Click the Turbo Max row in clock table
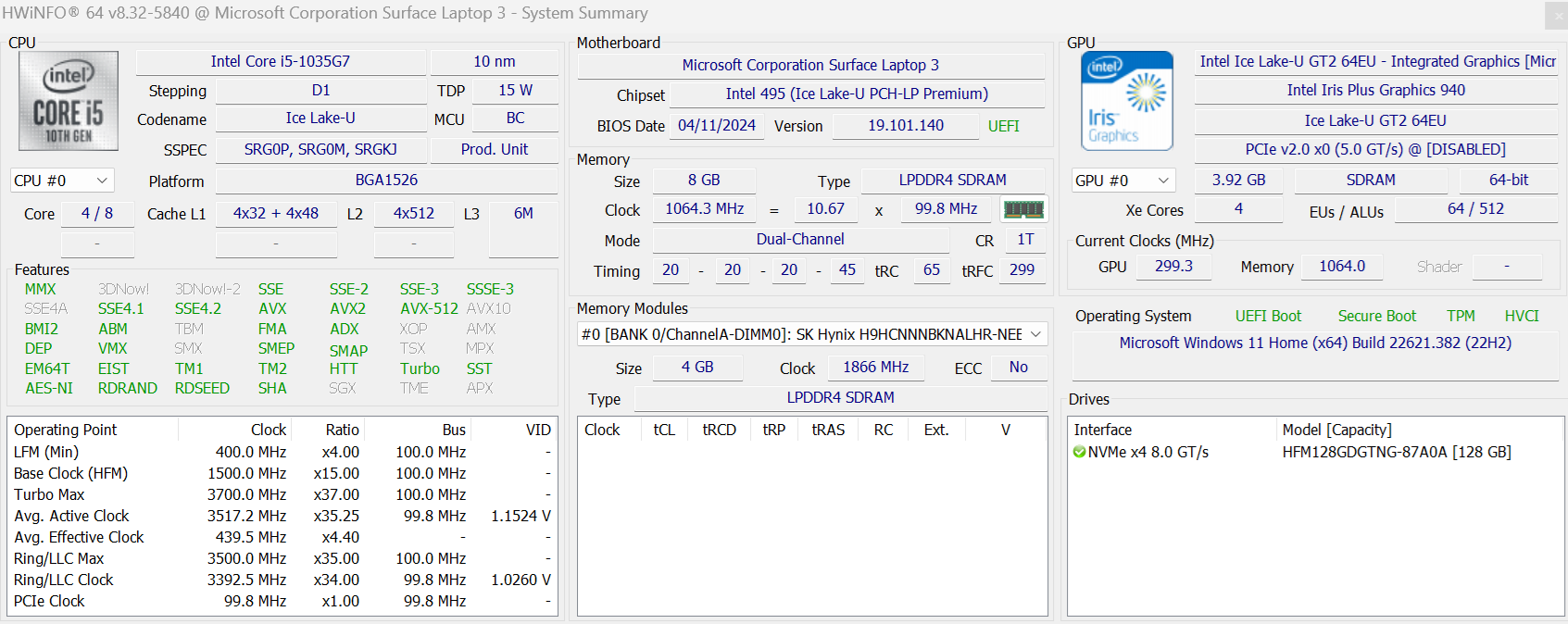The width and height of the screenshot is (1568, 624). 49,494
